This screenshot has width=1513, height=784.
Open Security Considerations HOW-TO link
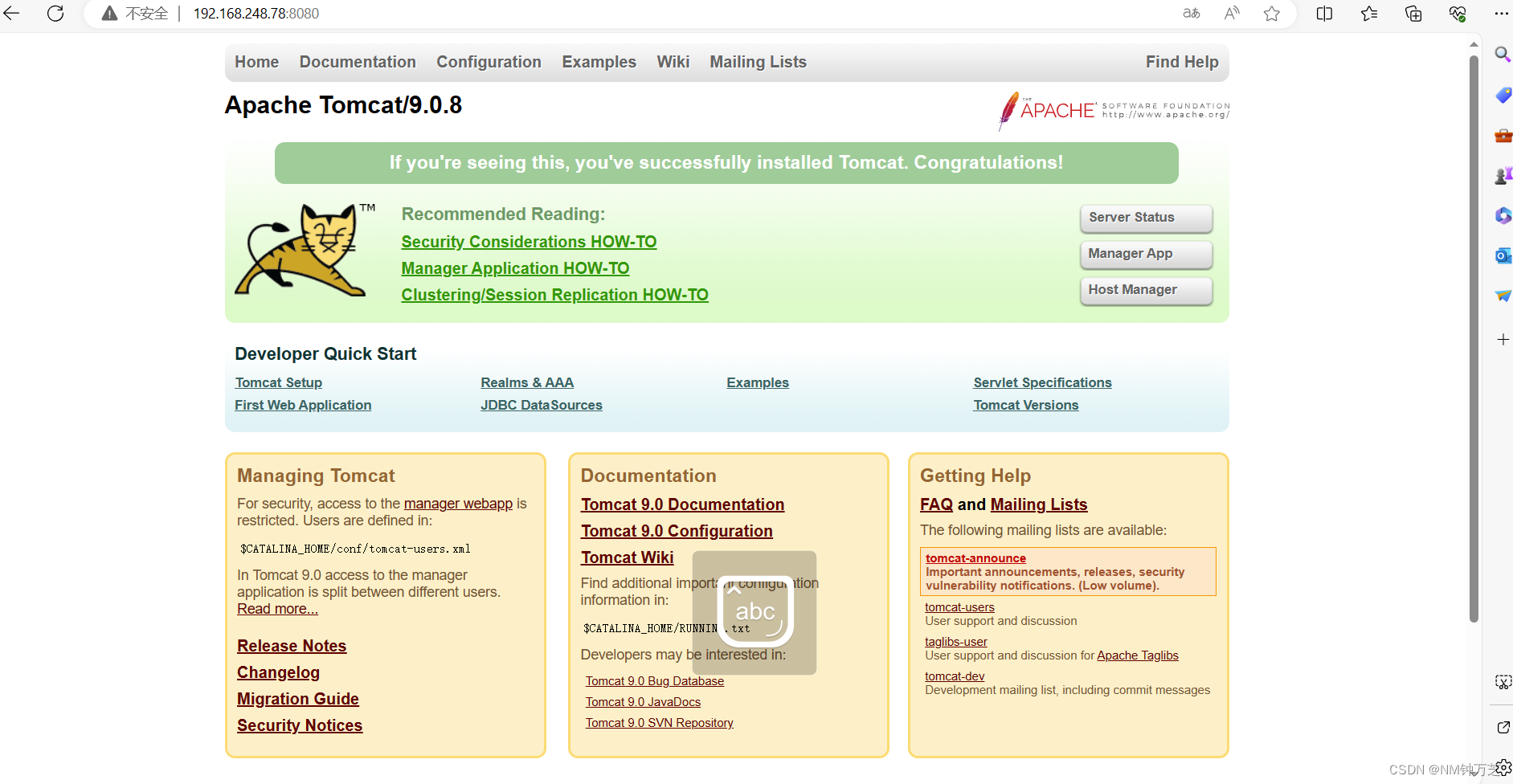pyautogui.click(x=529, y=242)
